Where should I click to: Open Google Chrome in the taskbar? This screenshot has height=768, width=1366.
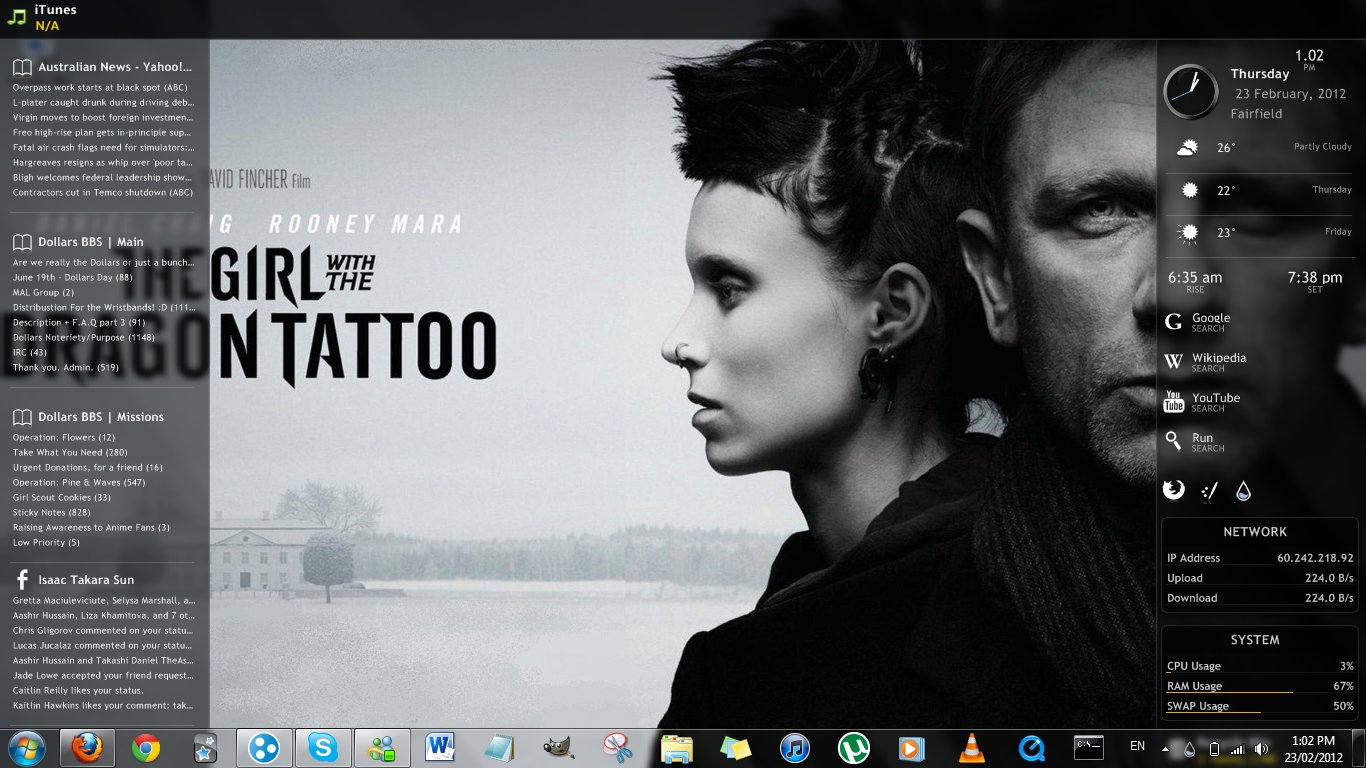pos(146,747)
